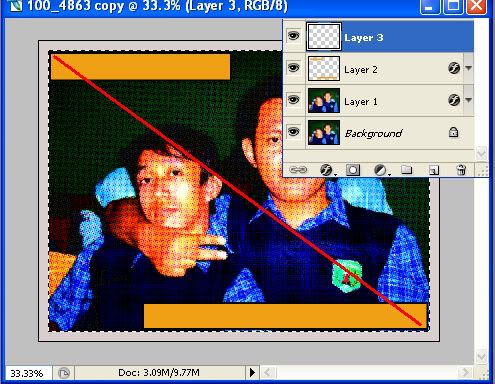Create a new layer group folder
495x384 pixels.
[x=406, y=170]
